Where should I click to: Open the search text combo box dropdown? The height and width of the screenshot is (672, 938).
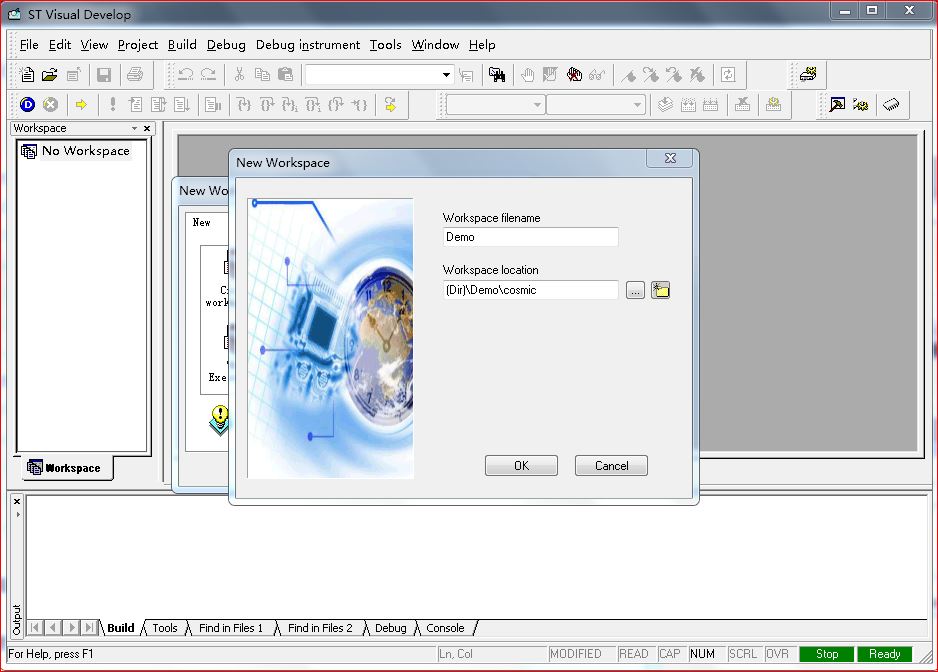click(x=446, y=75)
